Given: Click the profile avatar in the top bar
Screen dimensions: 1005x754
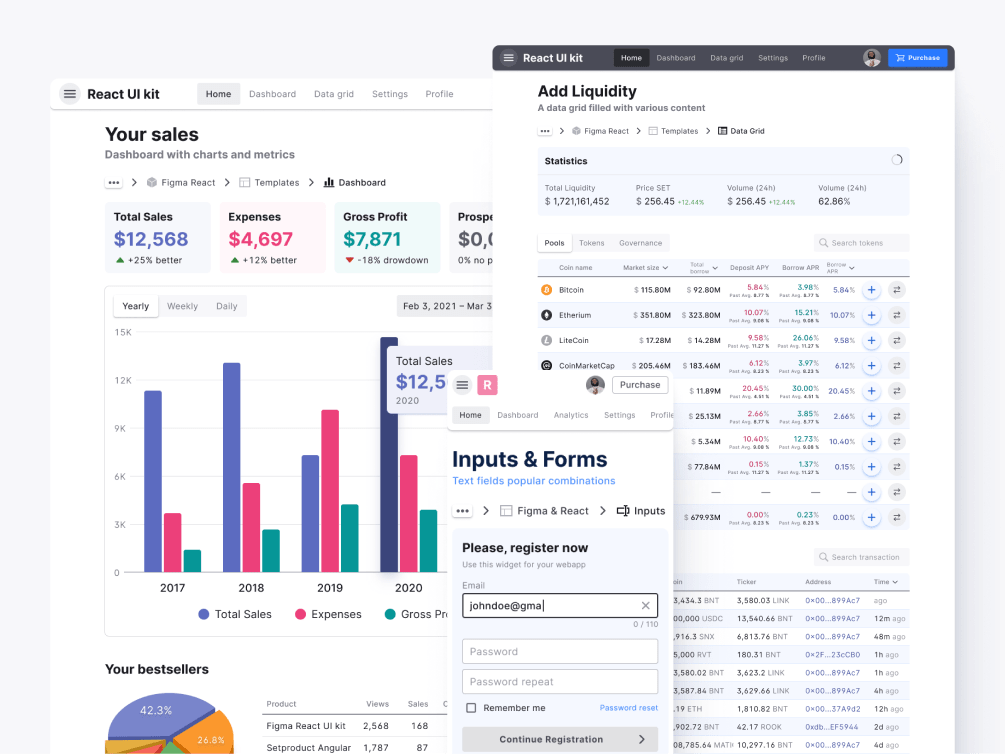Looking at the screenshot, I should (871, 57).
